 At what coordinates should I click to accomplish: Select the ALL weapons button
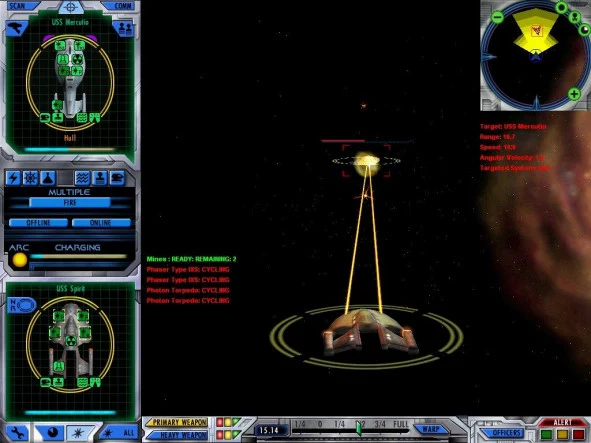pyautogui.click(x=119, y=432)
